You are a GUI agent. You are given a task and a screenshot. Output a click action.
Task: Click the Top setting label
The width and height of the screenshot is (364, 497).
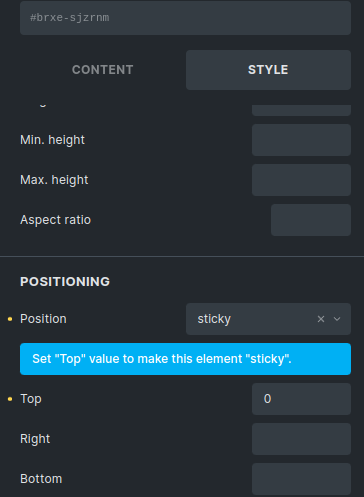(31, 399)
